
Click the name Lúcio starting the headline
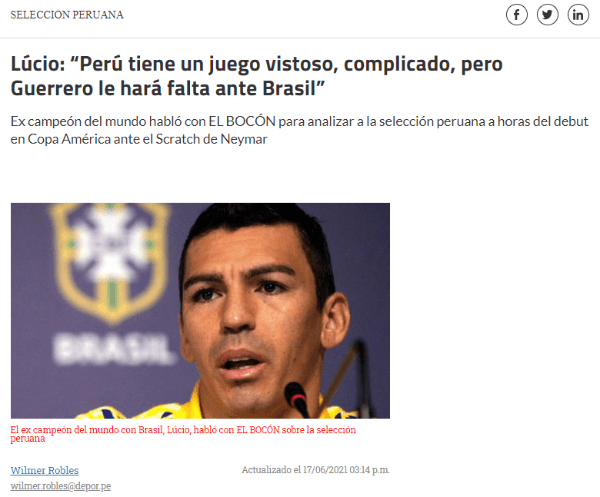click(x=38, y=64)
